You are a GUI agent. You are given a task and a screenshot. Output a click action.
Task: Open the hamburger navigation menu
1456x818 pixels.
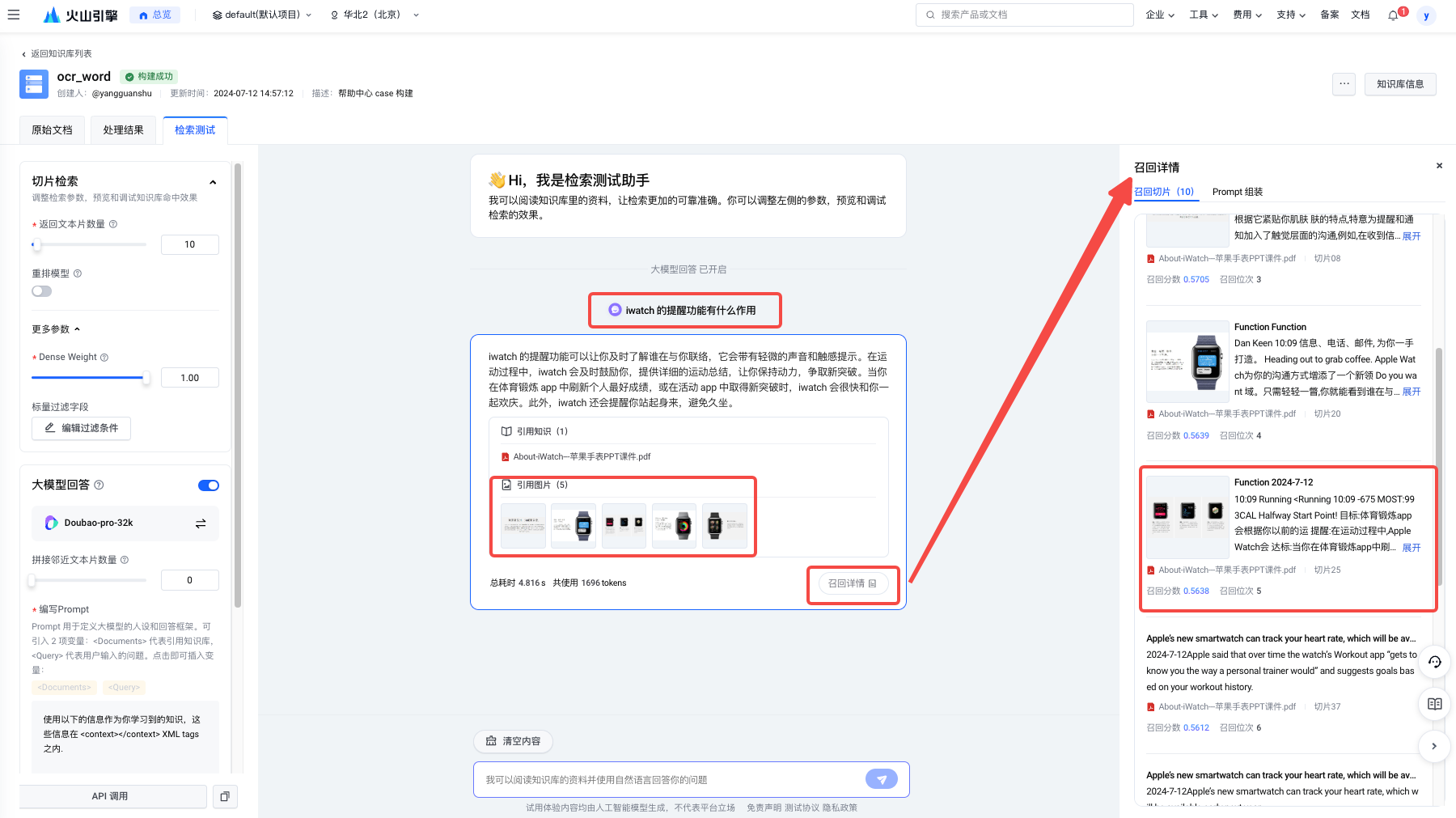14,15
